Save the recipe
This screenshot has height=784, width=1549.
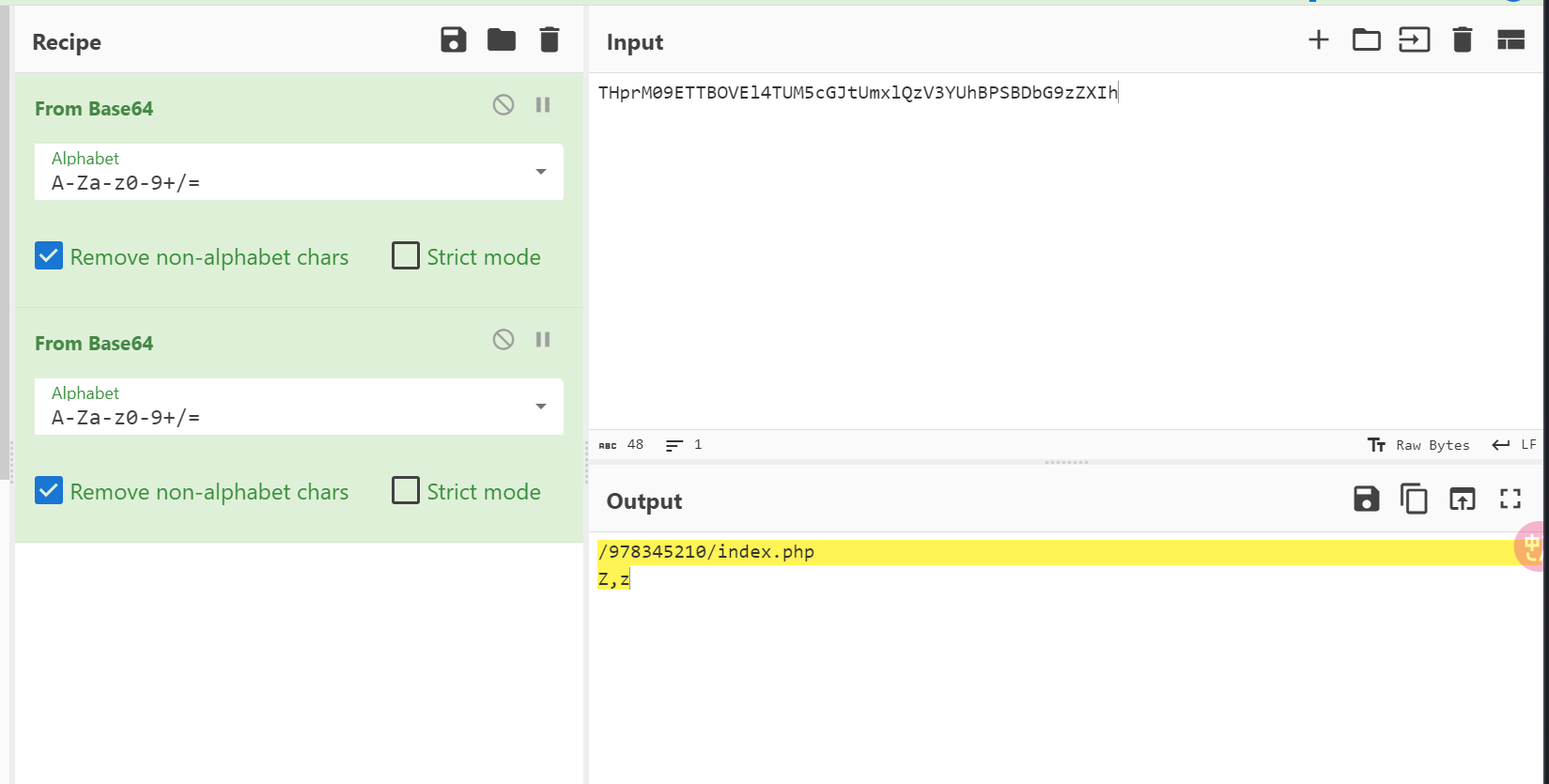454,40
